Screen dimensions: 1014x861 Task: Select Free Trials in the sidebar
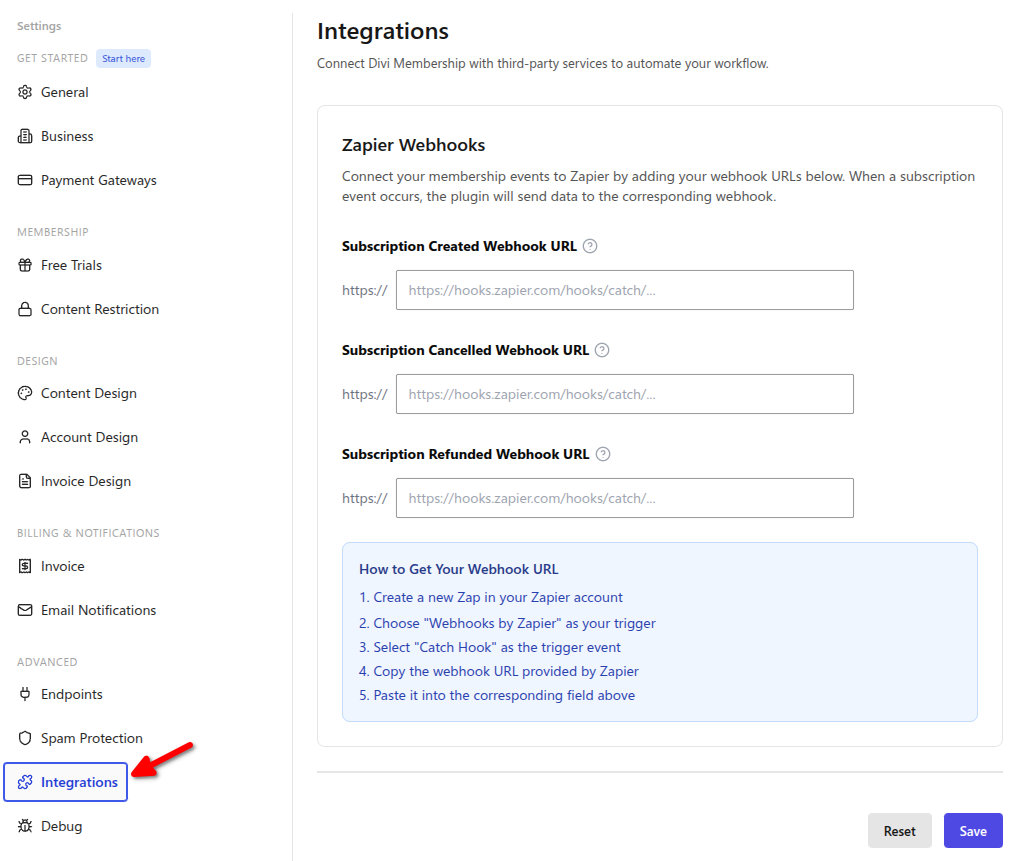pos(71,265)
